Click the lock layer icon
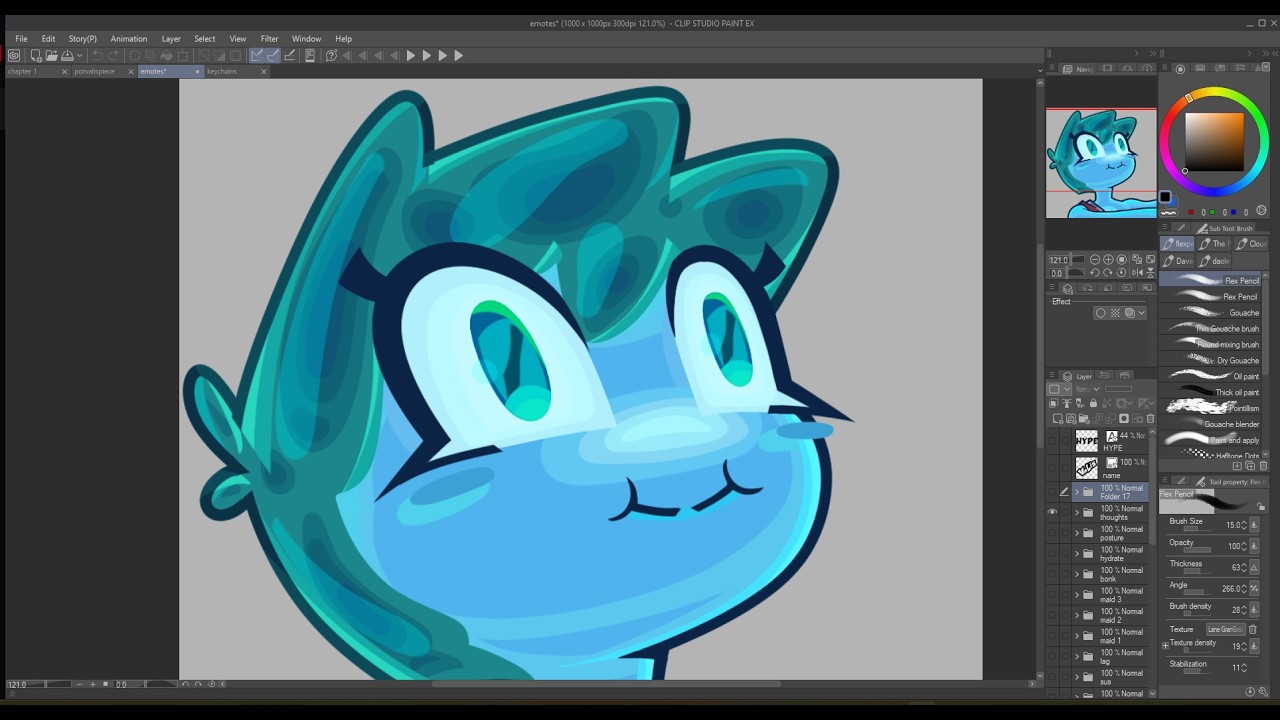The image size is (1280, 720). click(1093, 404)
